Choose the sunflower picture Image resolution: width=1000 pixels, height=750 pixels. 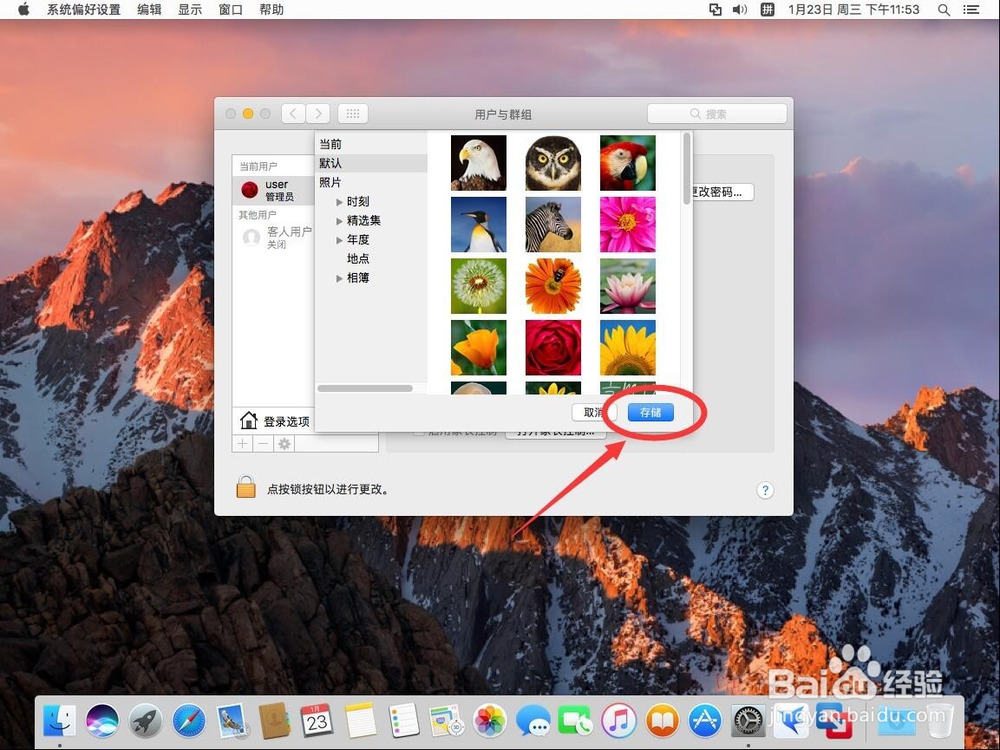(x=628, y=348)
